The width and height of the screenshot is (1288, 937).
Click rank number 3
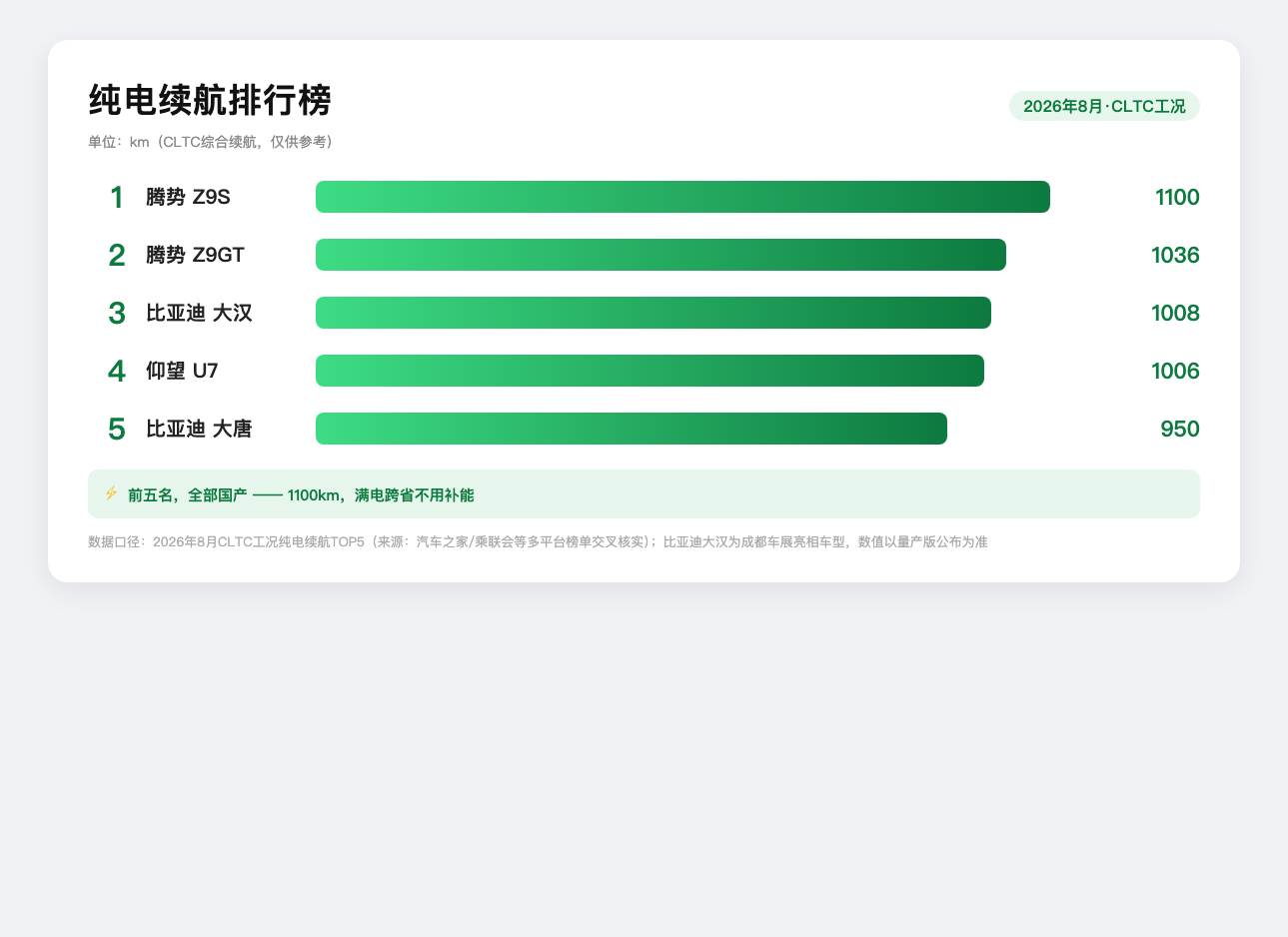117,313
